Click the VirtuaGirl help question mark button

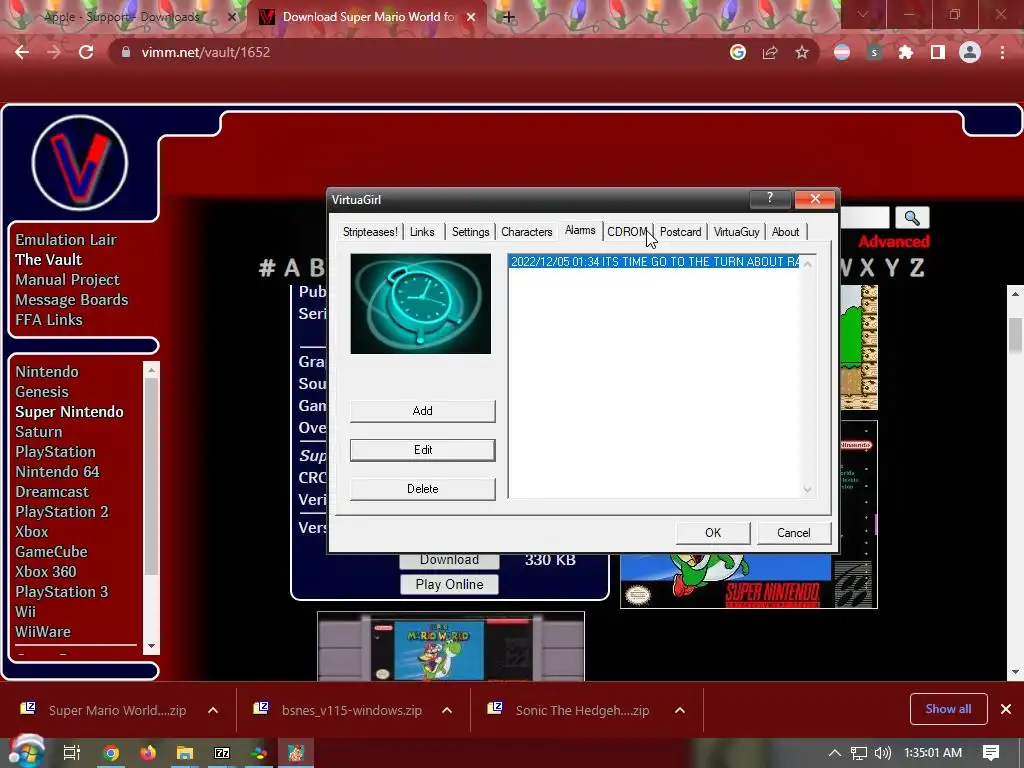pyautogui.click(x=769, y=199)
